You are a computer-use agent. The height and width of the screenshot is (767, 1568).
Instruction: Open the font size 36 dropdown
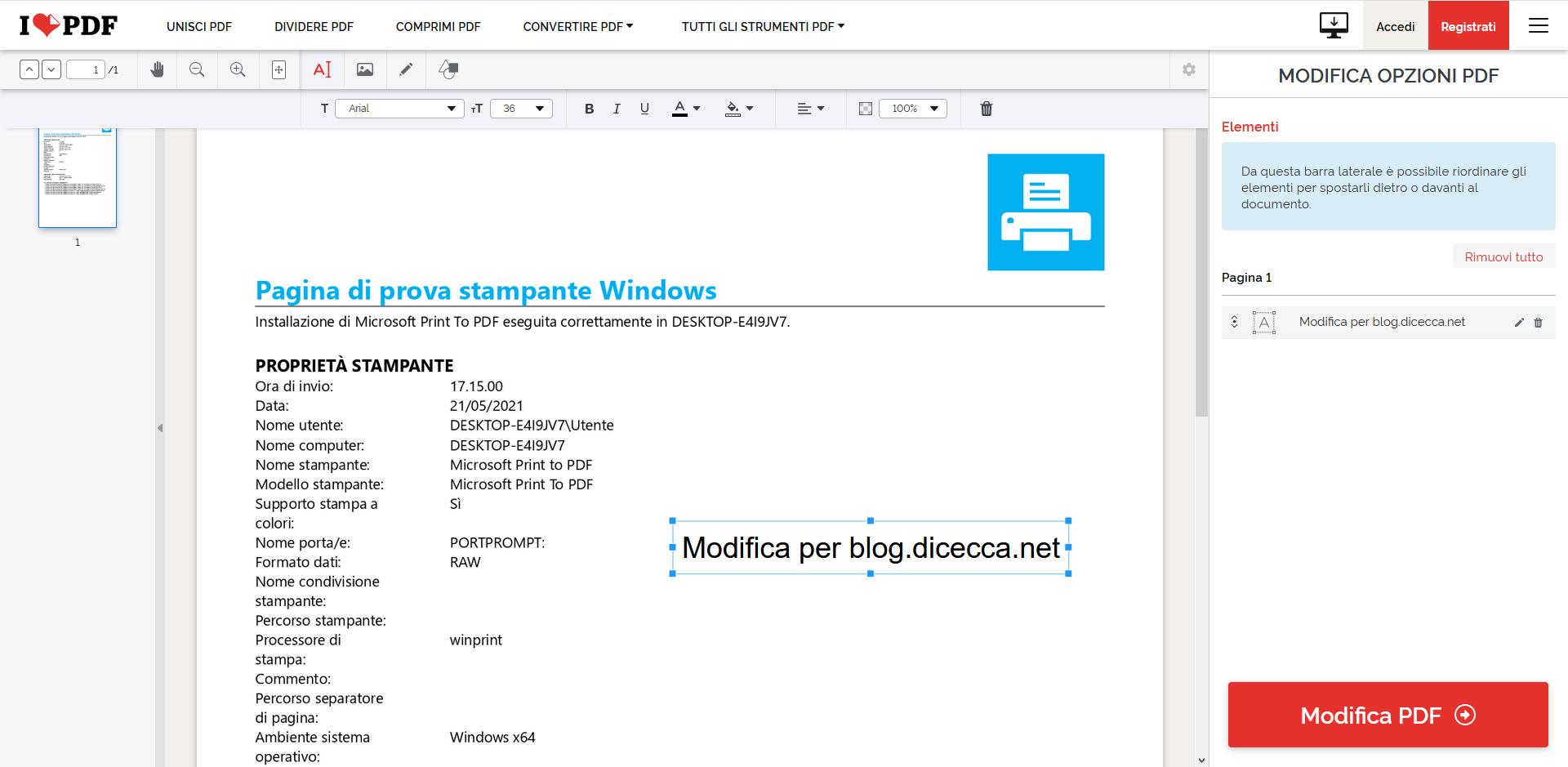(x=521, y=108)
